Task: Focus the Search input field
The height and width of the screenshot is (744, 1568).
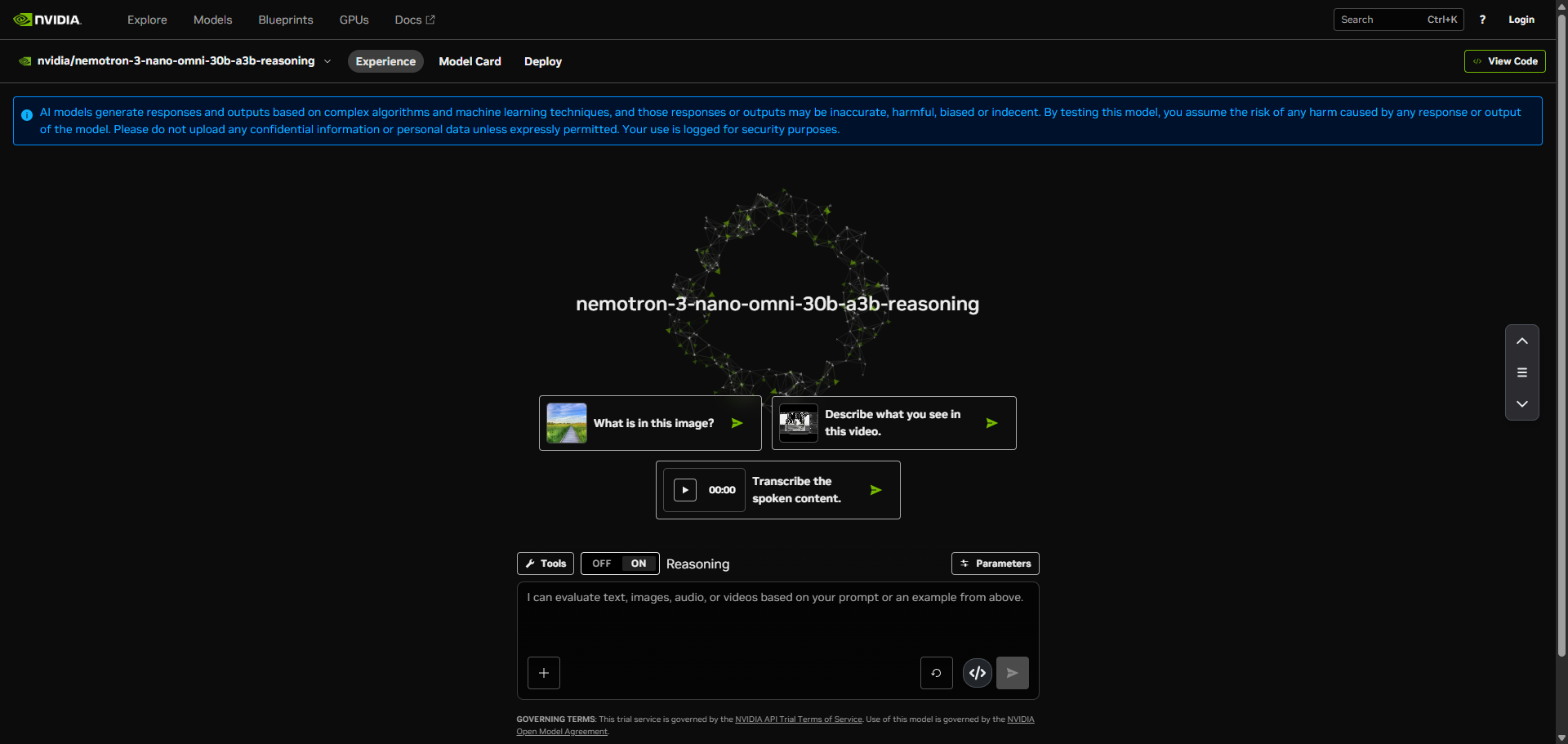Action: click(x=1380, y=20)
